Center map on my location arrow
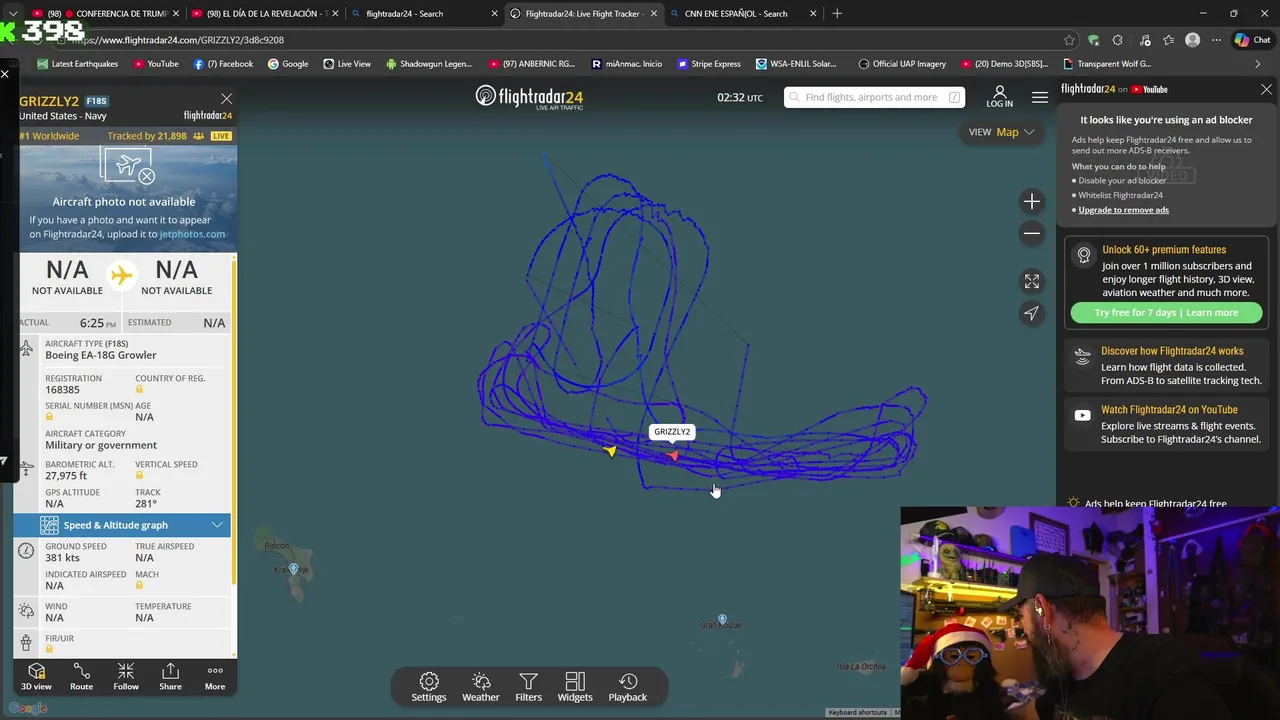 pyautogui.click(x=1032, y=313)
